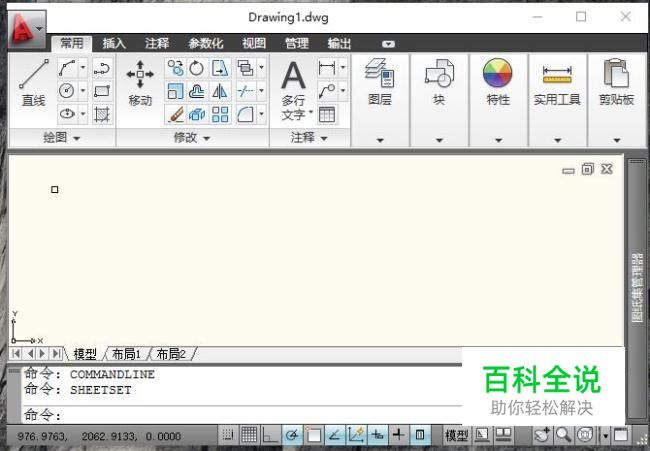This screenshot has width=650, height=451.
Task: Open the 特性 color wheel panel
Action: coord(498,82)
